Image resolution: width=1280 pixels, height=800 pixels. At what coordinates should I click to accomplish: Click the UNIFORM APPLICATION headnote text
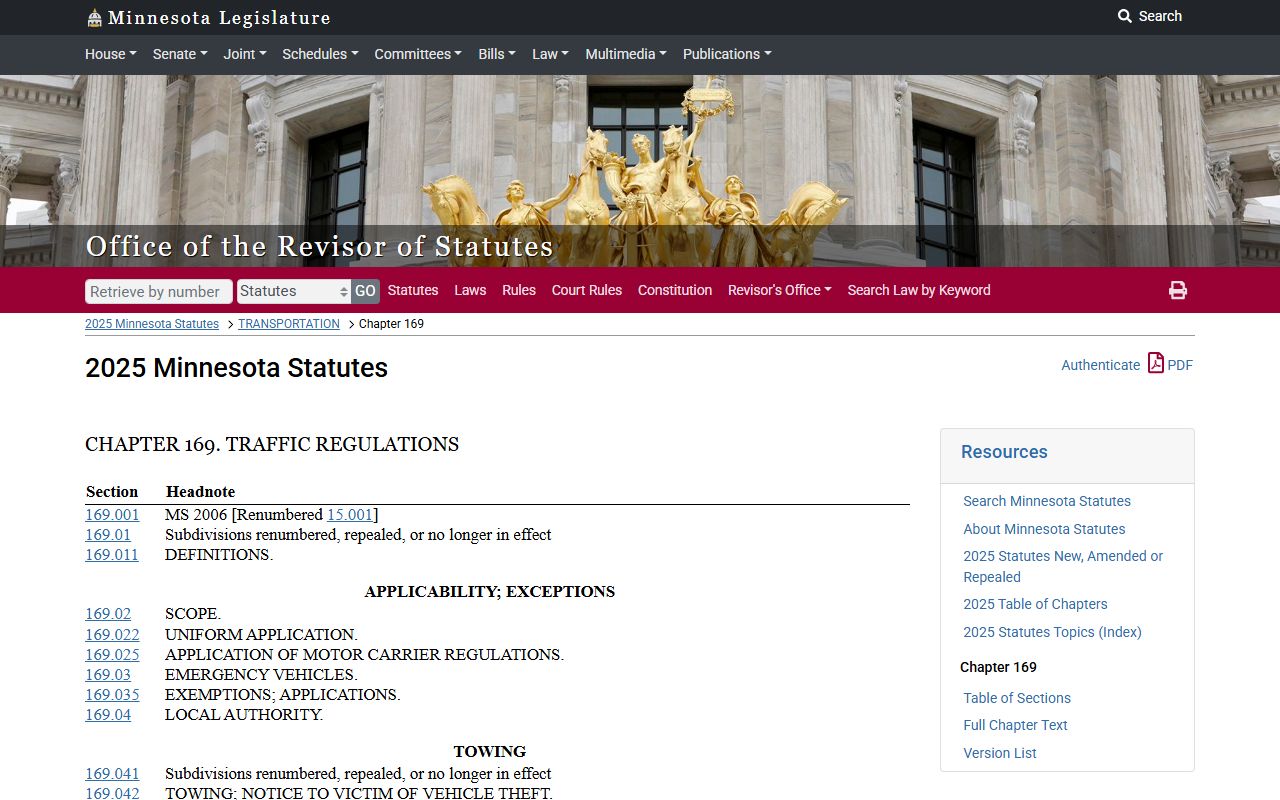[261, 635]
